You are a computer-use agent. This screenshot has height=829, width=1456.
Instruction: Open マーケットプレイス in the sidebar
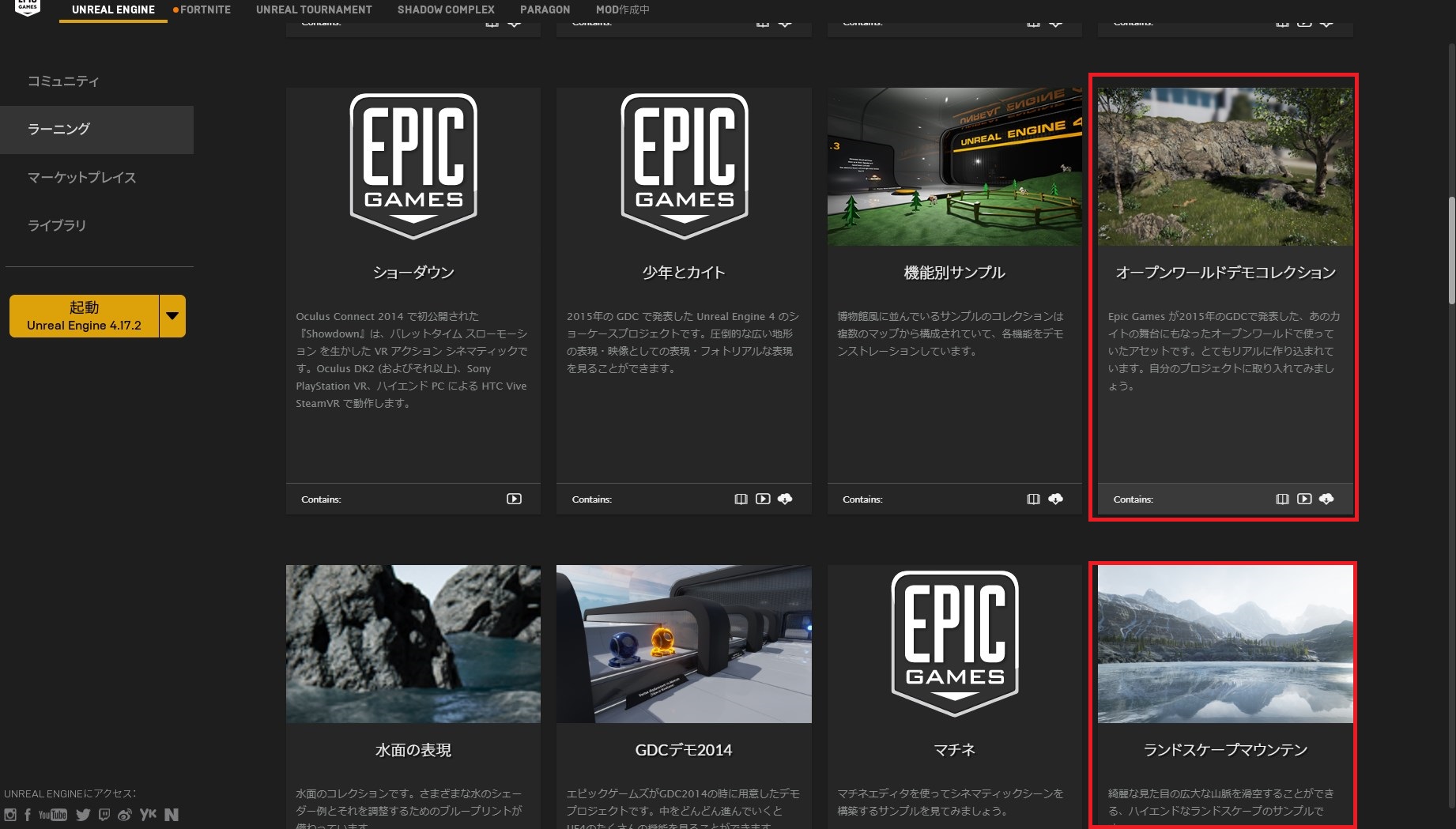[96, 178]
